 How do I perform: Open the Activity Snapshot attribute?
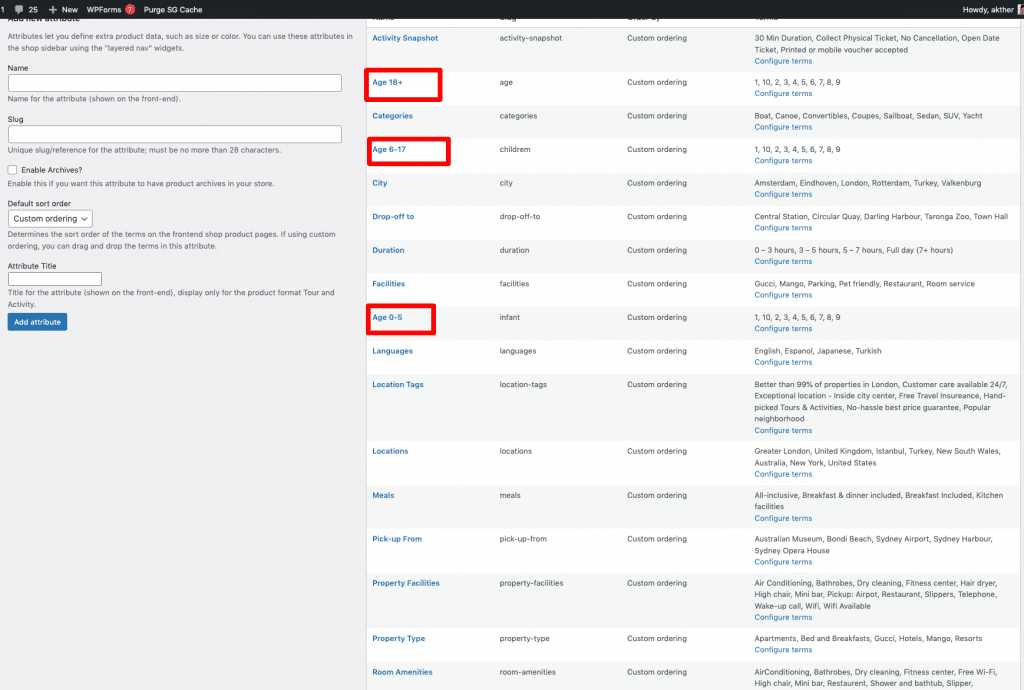click(x=405, y=38)
